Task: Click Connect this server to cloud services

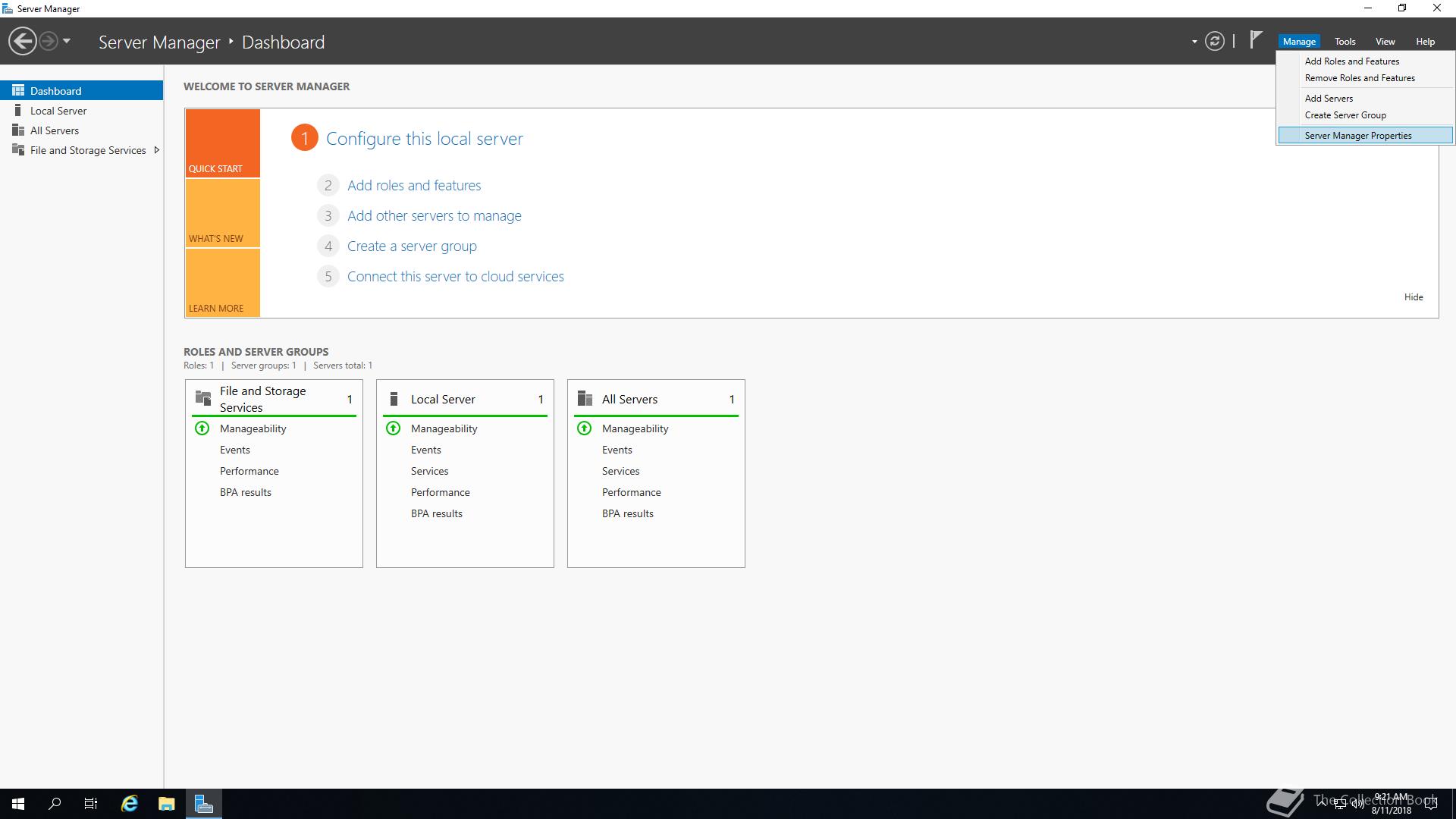Action: tap(456, 276)
